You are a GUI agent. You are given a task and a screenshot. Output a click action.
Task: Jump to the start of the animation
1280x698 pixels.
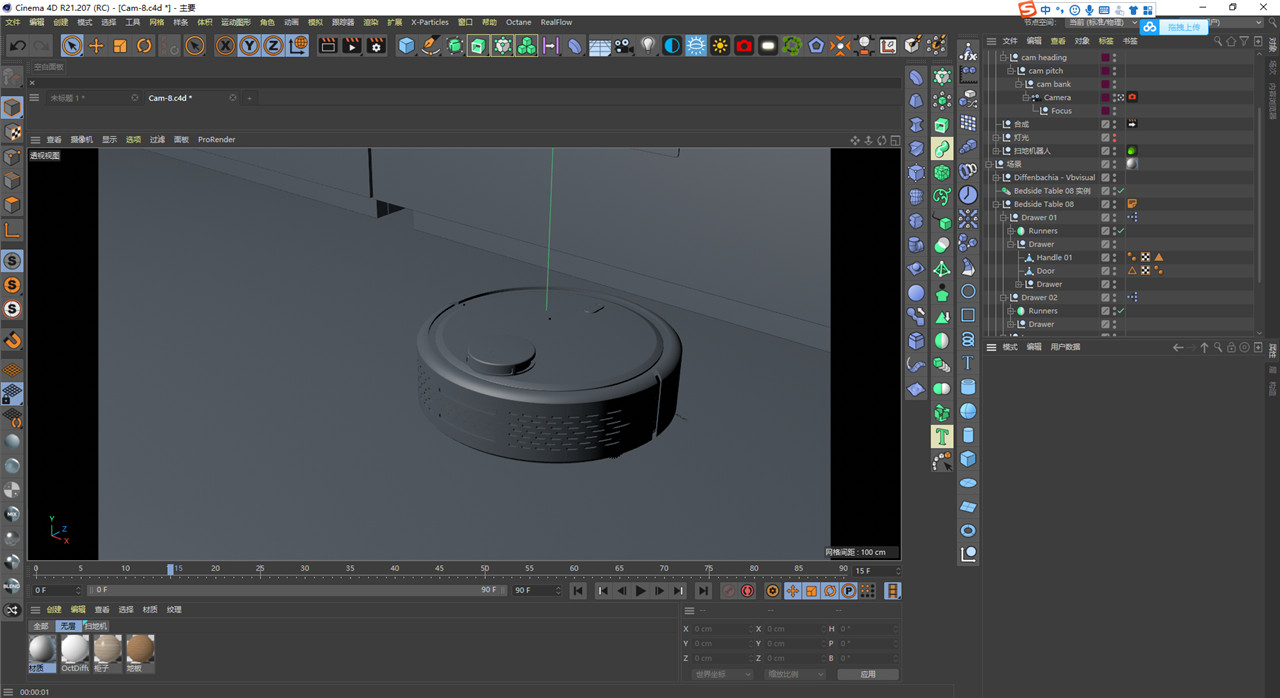(578, 591)
